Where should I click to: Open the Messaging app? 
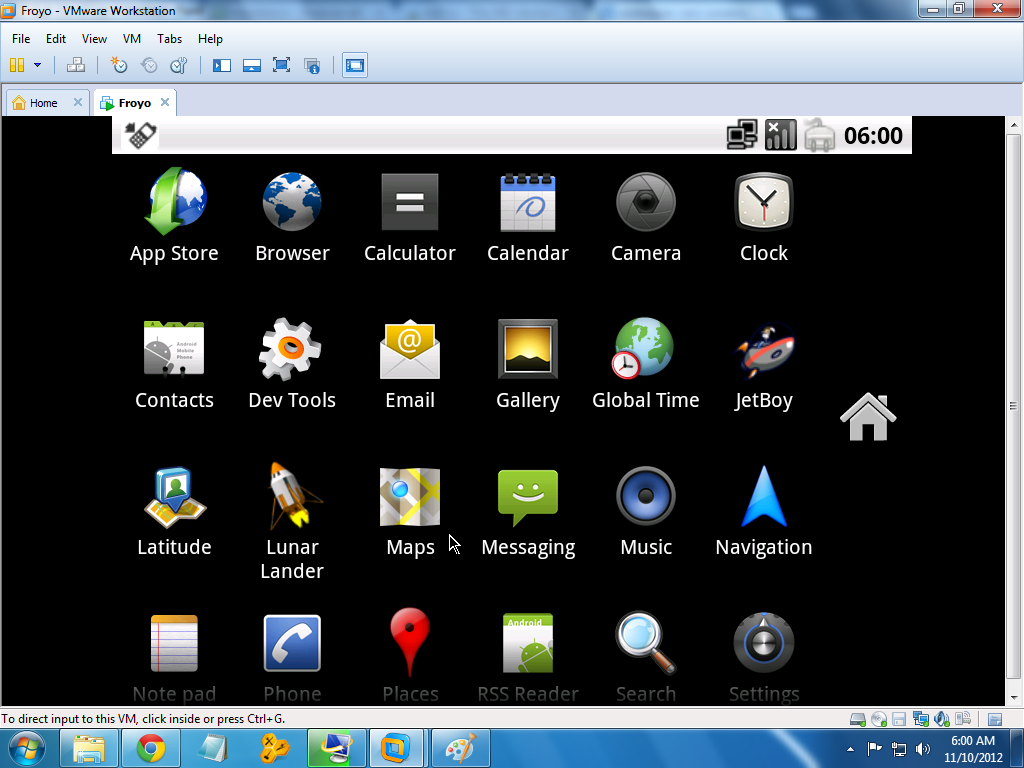pyautogui.click(x=528, y=511)
